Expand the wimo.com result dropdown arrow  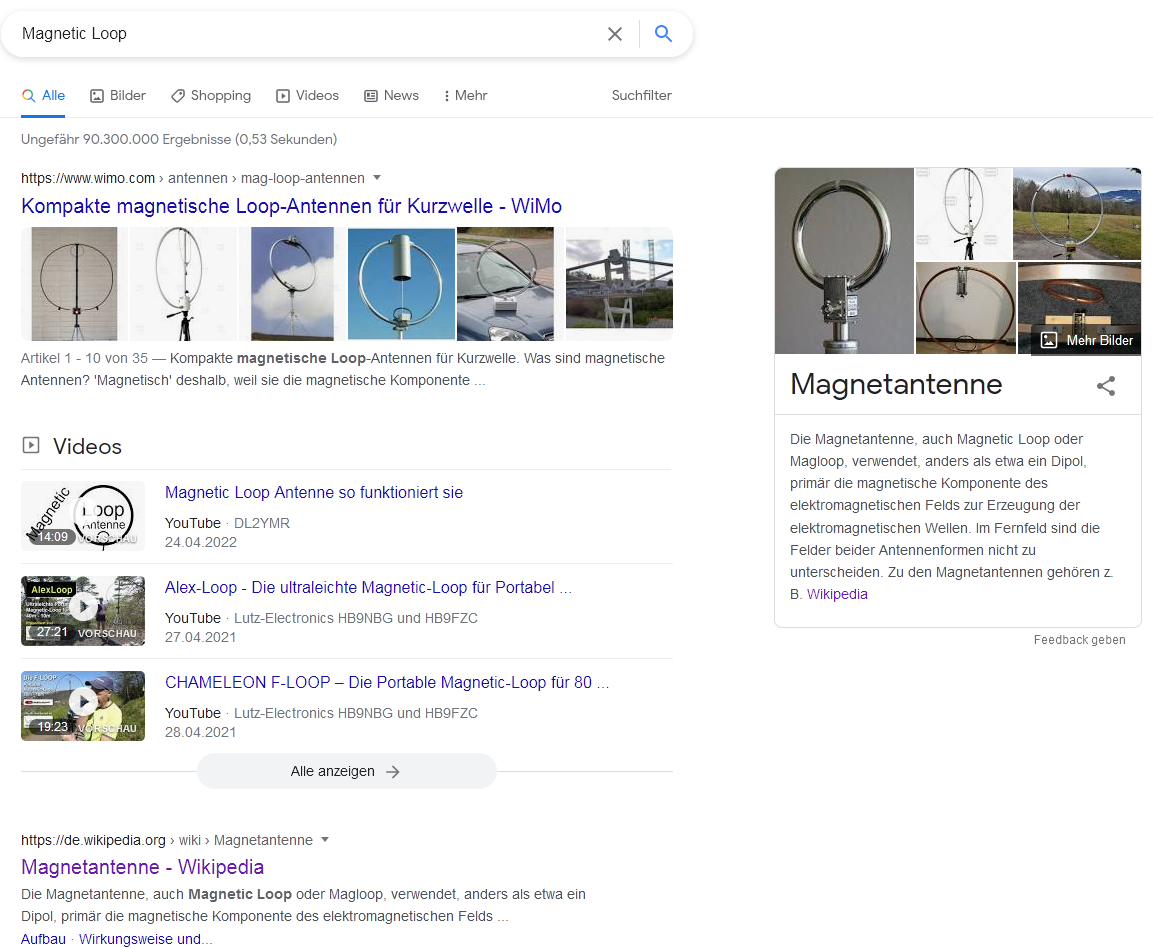[x=377, y=177]
